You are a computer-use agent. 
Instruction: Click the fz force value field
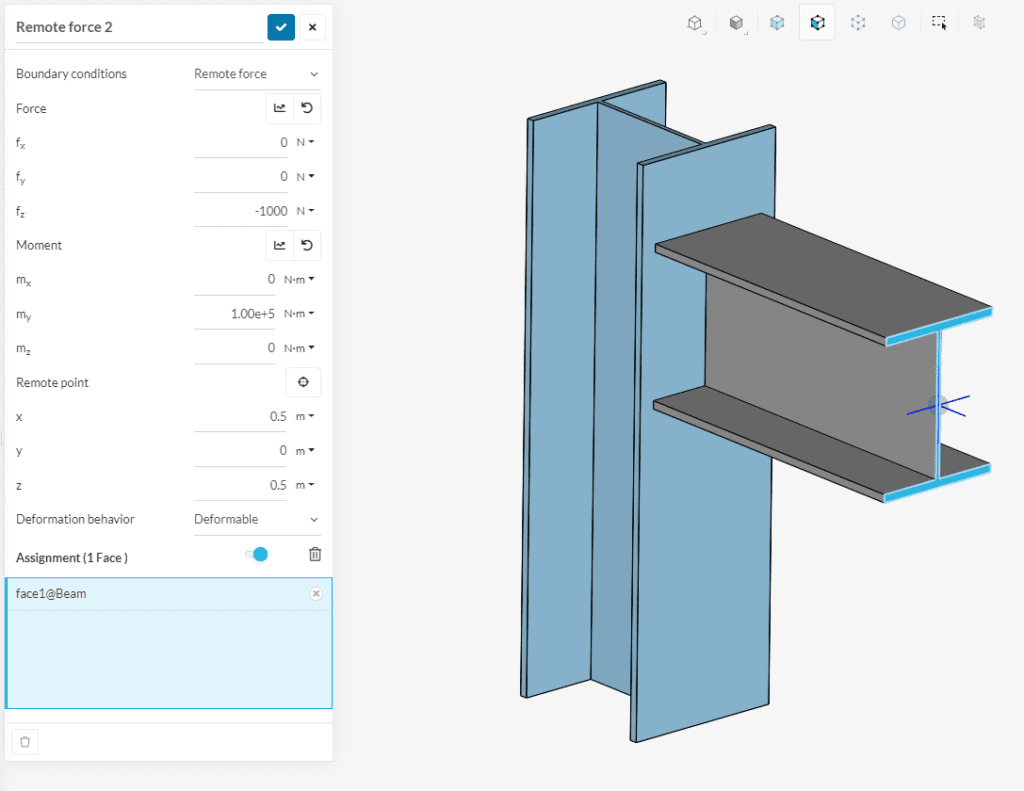click(x=242, y=211)
